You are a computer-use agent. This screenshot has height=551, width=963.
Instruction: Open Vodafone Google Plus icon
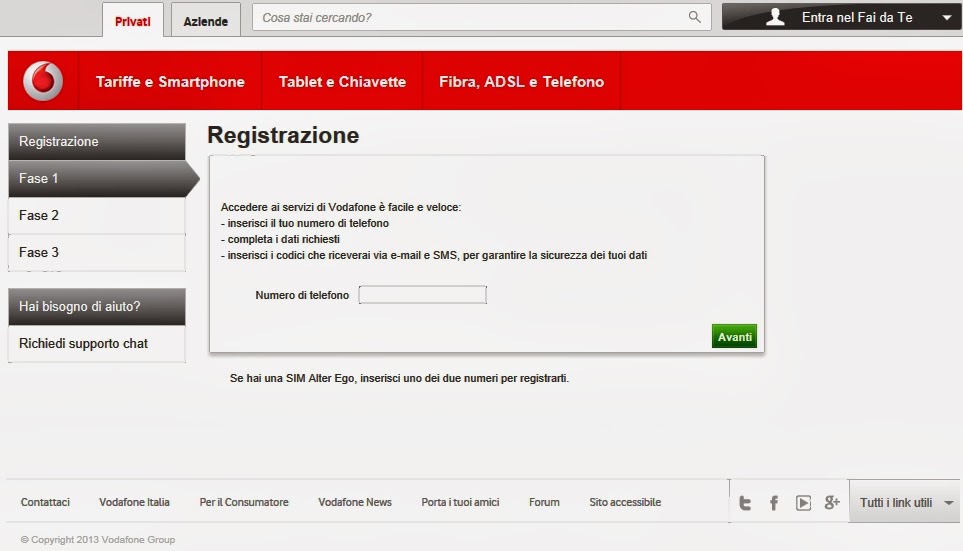pos(832,502)
